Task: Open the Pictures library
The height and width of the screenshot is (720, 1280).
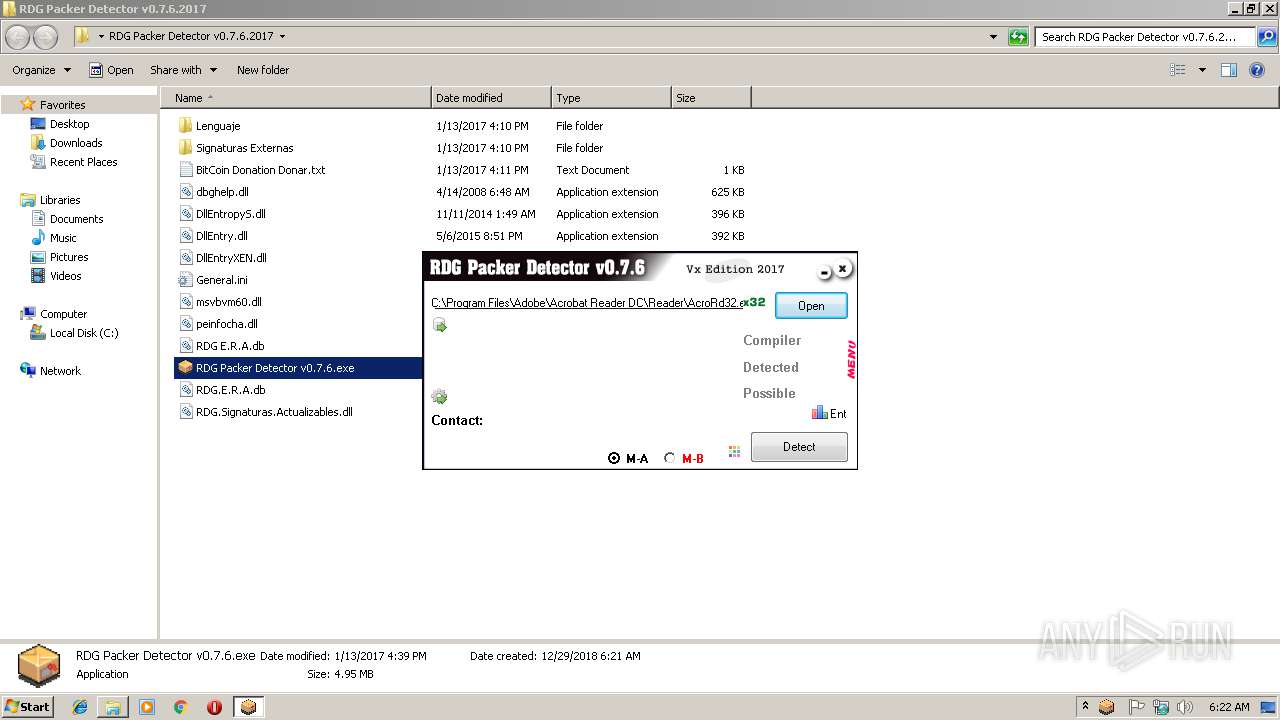Action: pyautogui.click(x=69, y=257)
